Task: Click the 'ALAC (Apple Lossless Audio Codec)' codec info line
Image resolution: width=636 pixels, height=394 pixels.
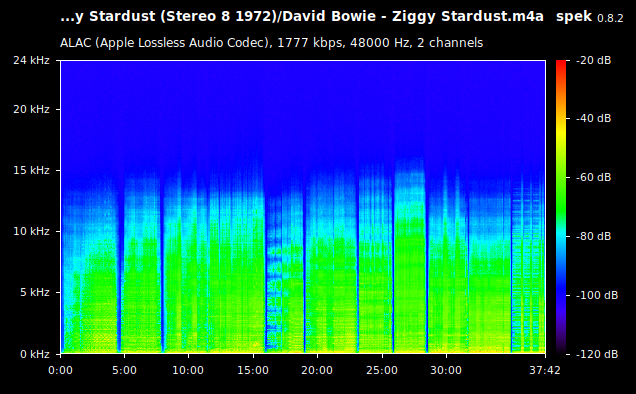Action: pyautogui.click(x=271, y=43)
